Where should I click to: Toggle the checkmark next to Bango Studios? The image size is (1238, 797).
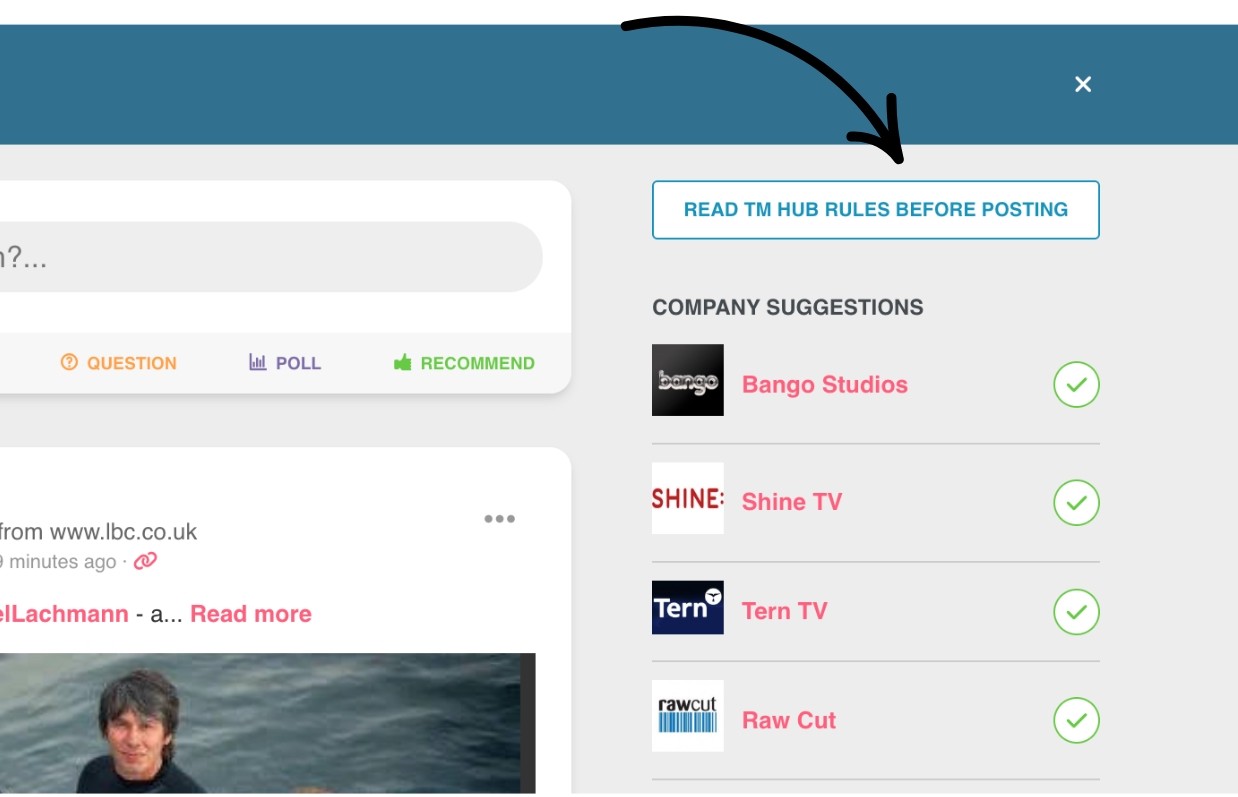tap(1076, 385)
